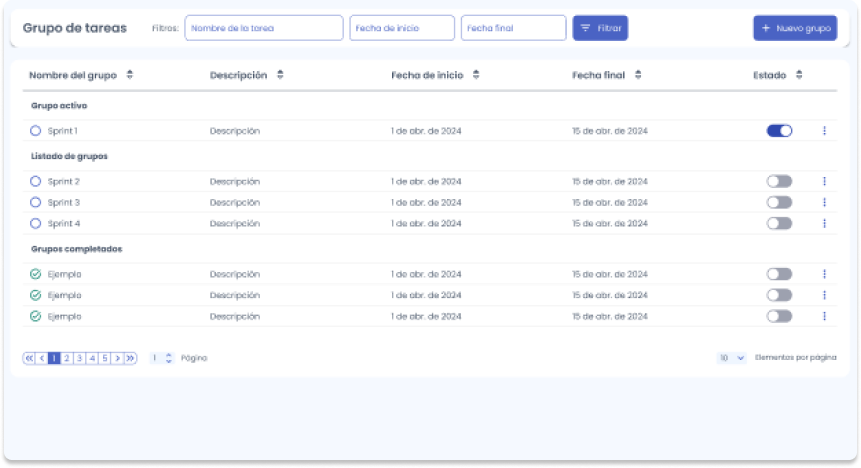This screenshot has width=861, height=468.
Task: Click the Sprint 4 group name
Action: pyautogui.click(x=64, y=224)
